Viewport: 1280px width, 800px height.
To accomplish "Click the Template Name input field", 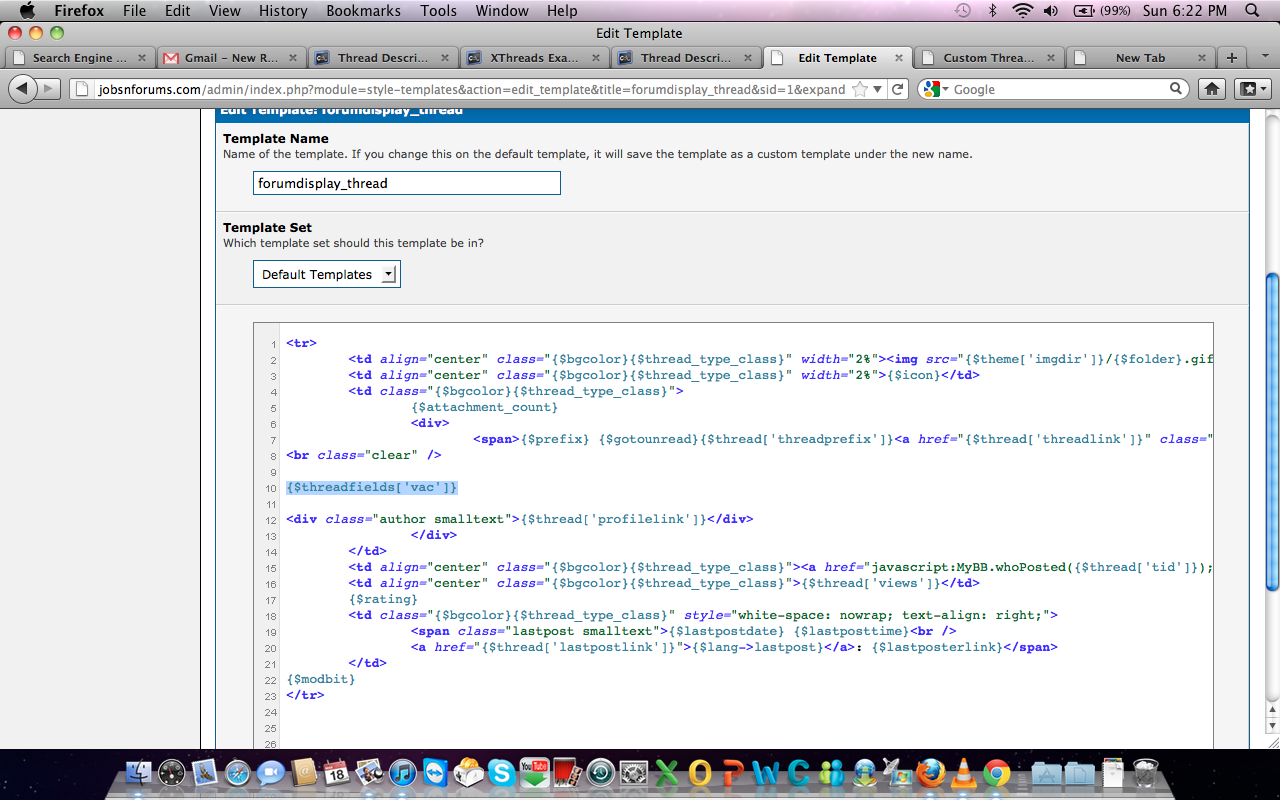I will (406, 183).
